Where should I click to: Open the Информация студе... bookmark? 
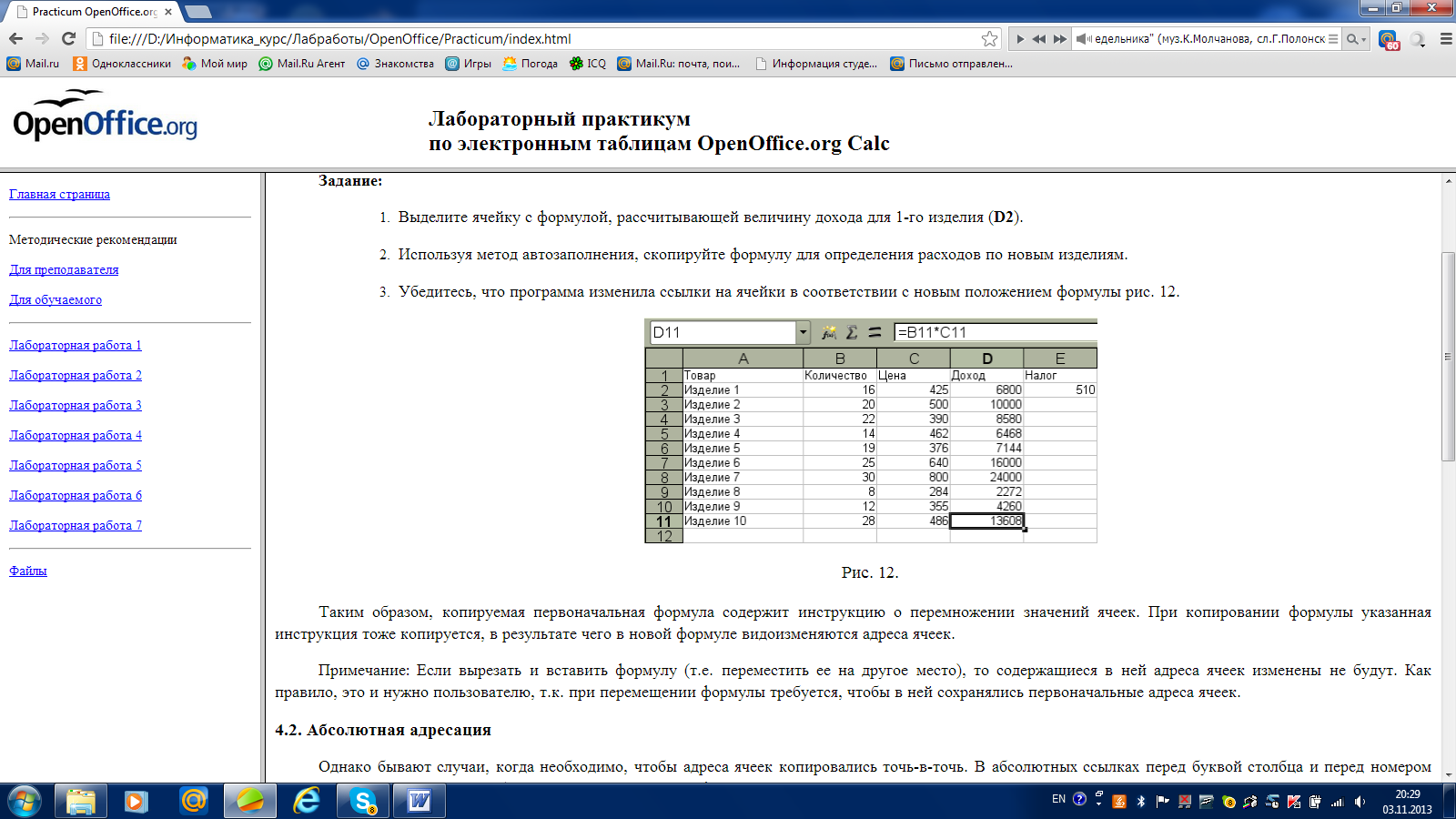click(x=816, y=64)
